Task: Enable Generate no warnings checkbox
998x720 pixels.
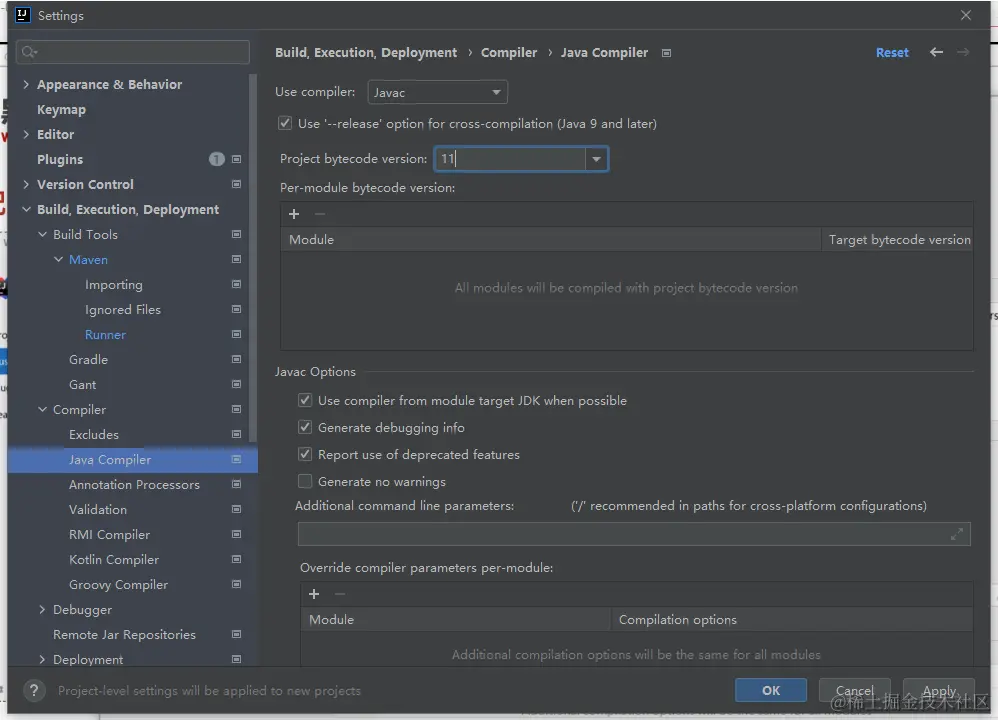Action: pos(305,482)
